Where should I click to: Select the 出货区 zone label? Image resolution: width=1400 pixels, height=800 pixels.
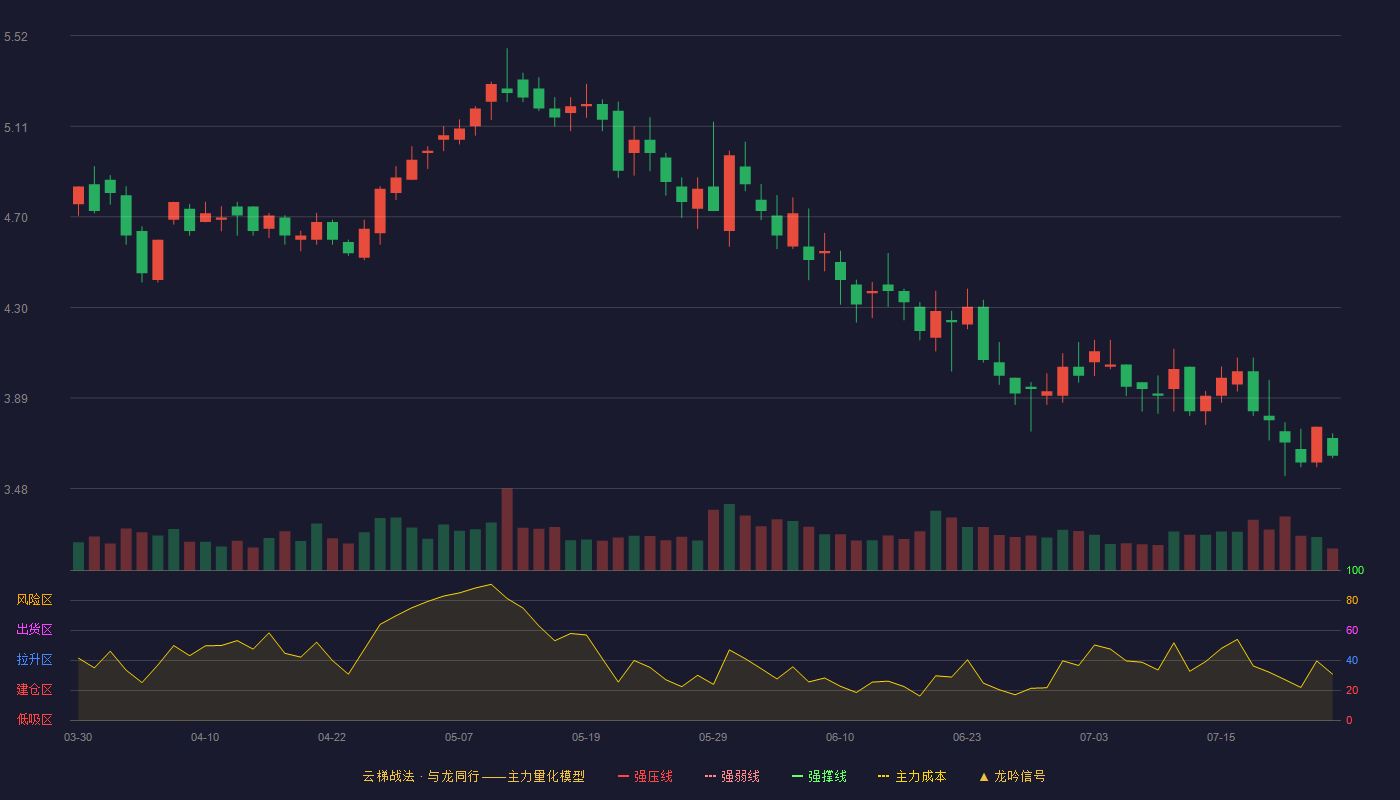tap(35, 630)
